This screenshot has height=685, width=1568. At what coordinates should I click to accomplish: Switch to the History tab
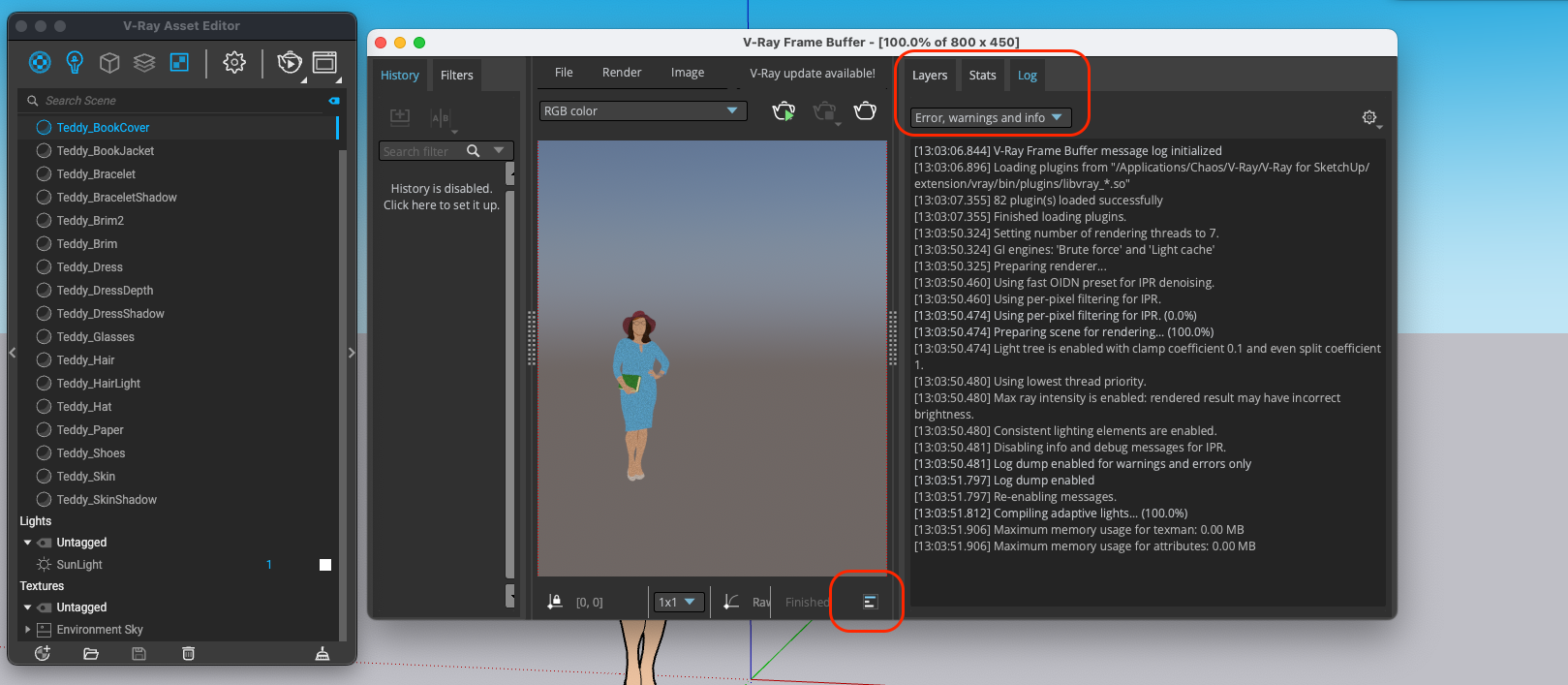coord(400,76)
